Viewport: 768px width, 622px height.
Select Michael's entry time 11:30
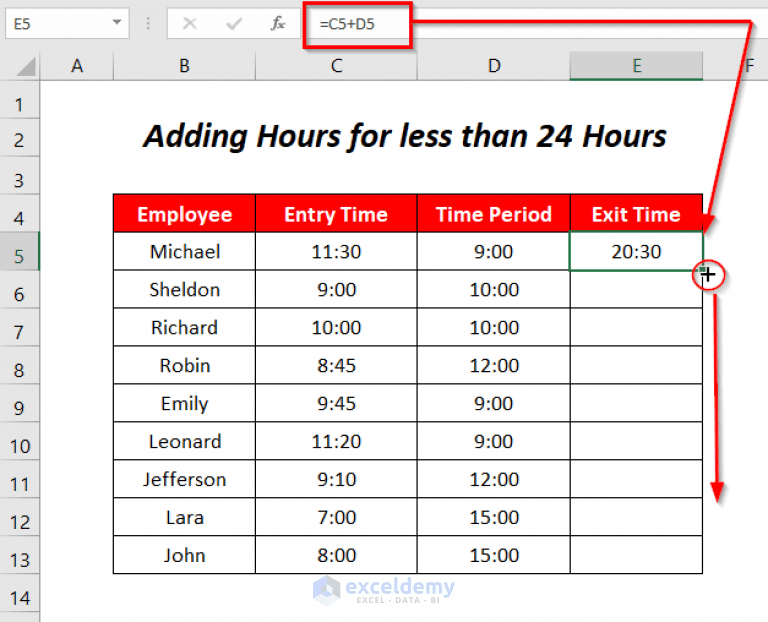click(x=336, y=251)
